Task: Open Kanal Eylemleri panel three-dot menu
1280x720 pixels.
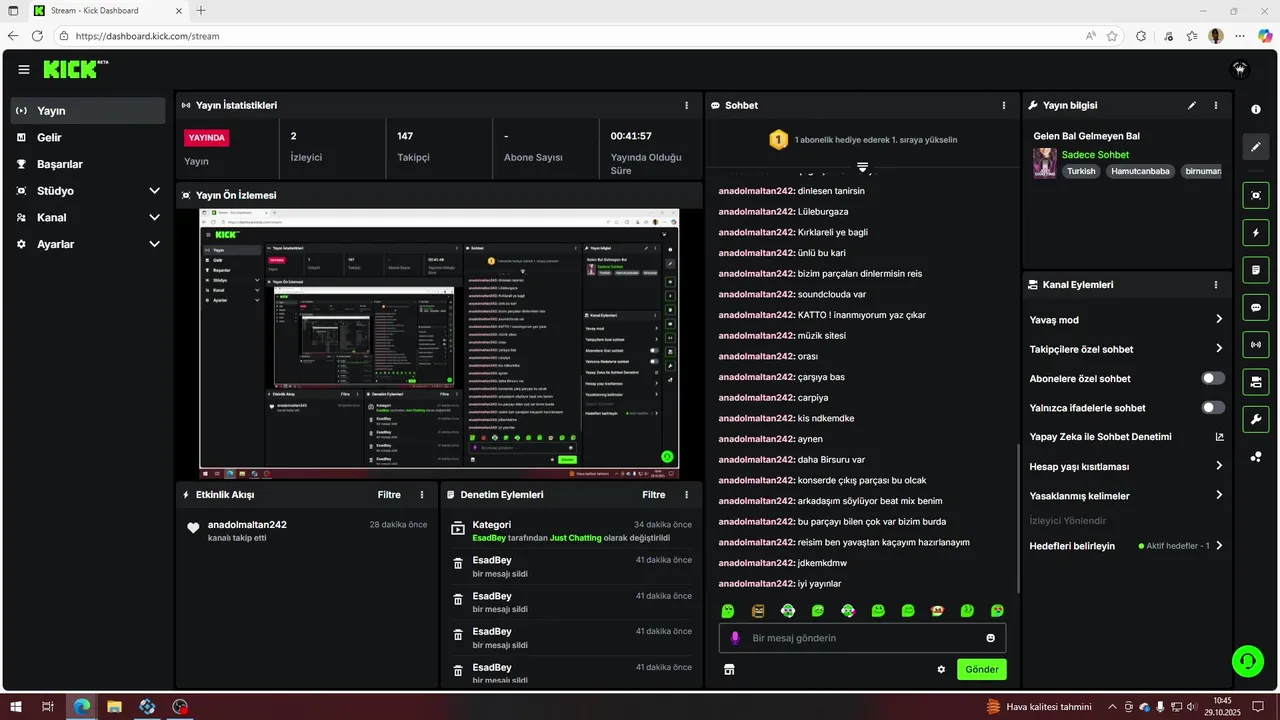Action: (1216, 285)
